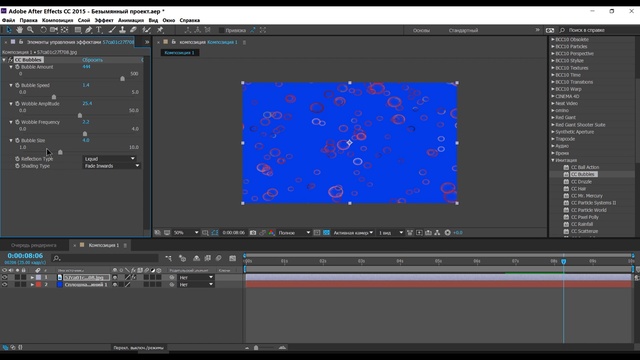The height and width of the screenshot is (360, 640).
Task: Click the Bubble Amount slider handle
Action: click(122, 79)
